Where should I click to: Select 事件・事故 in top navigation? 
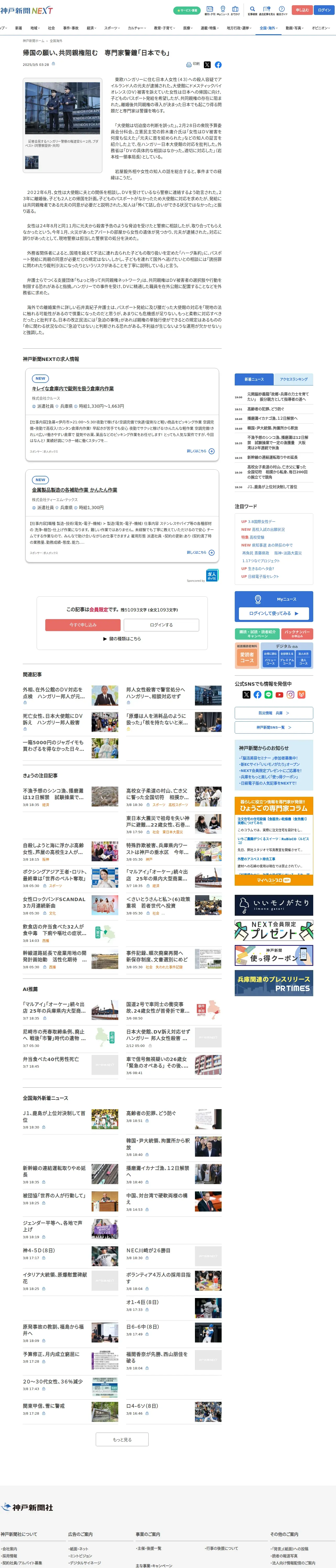pos(71,28)
